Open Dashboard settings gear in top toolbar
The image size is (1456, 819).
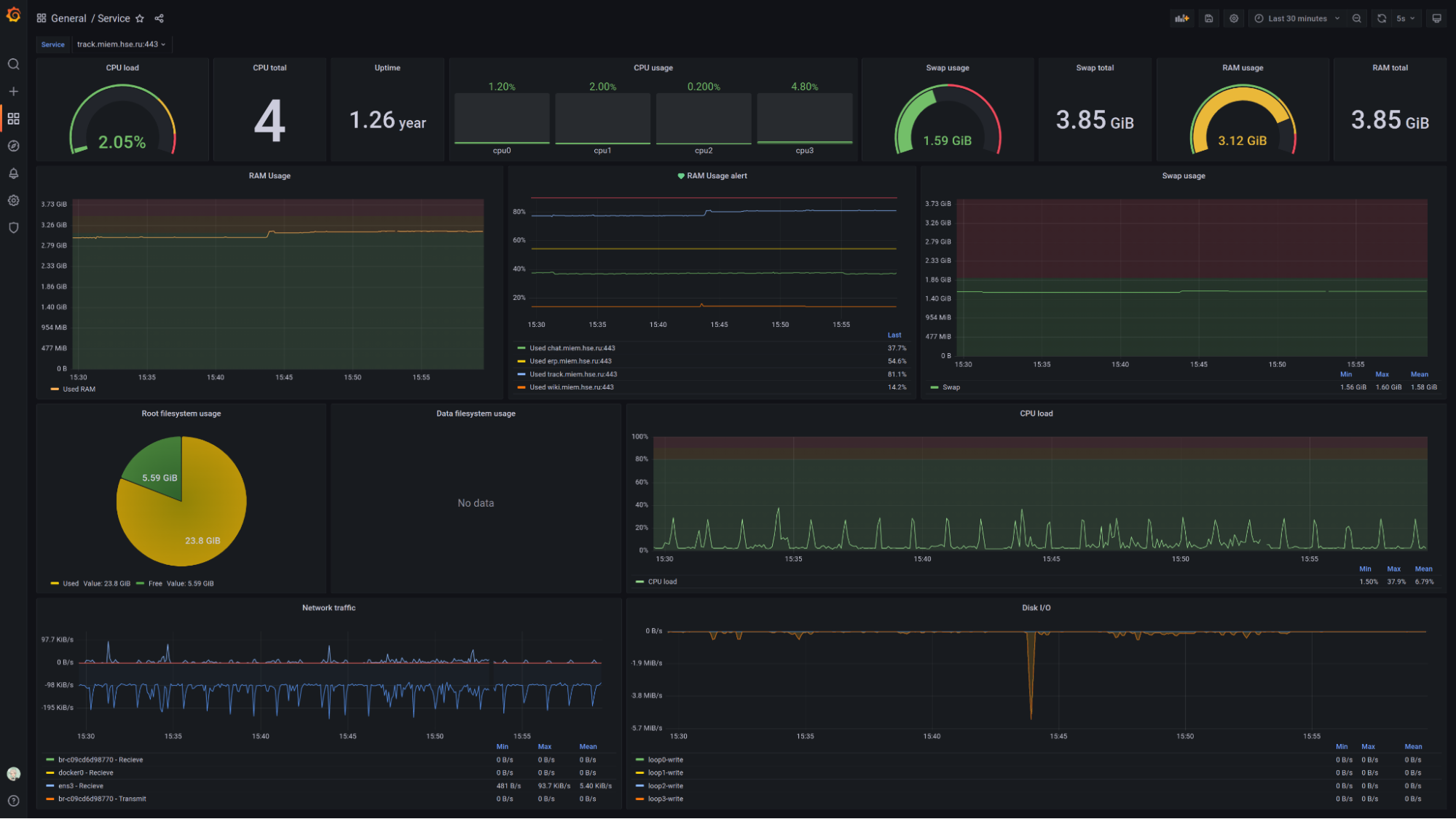[1234, 18]
